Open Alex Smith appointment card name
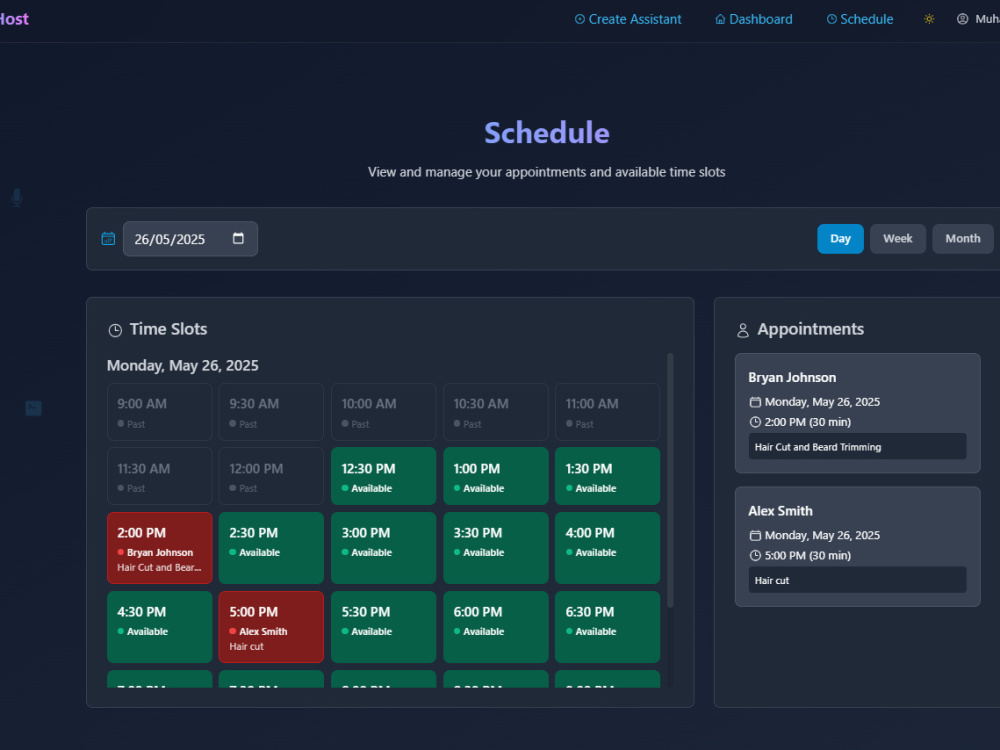This screenshot has width=1000, height=750. (780, 511)
